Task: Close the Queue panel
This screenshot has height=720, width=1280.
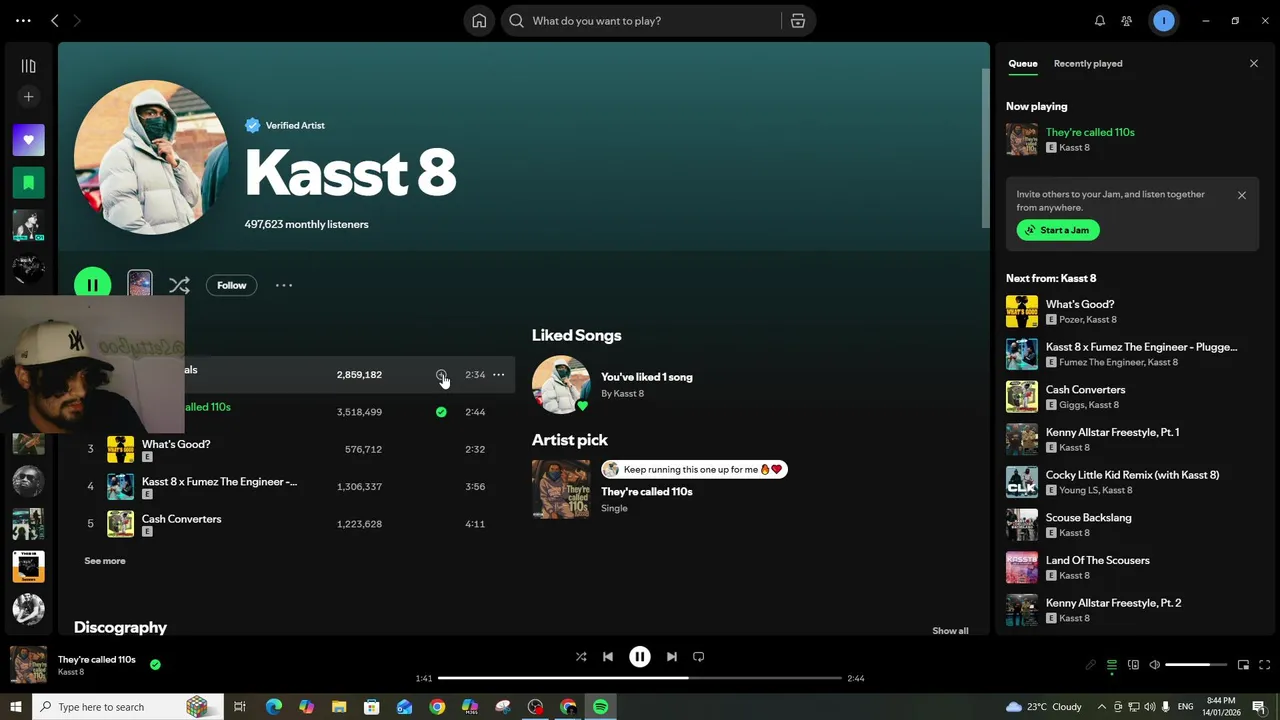Action: point(1254,63)
